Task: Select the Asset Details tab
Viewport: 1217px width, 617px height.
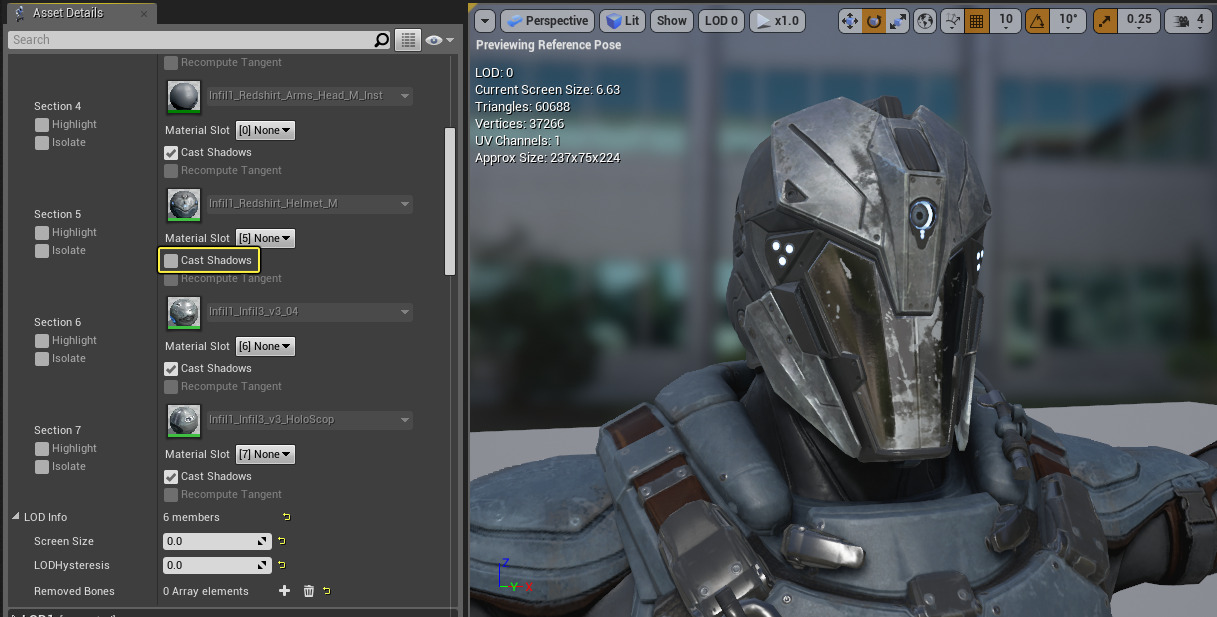Action: tap(66, 13)
